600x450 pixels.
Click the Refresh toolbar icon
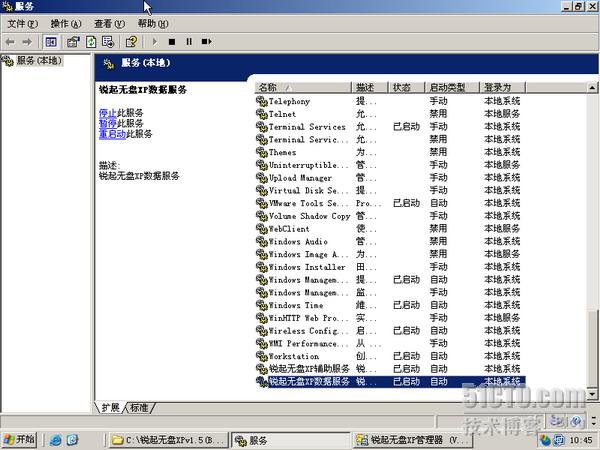tap(91, 42)
